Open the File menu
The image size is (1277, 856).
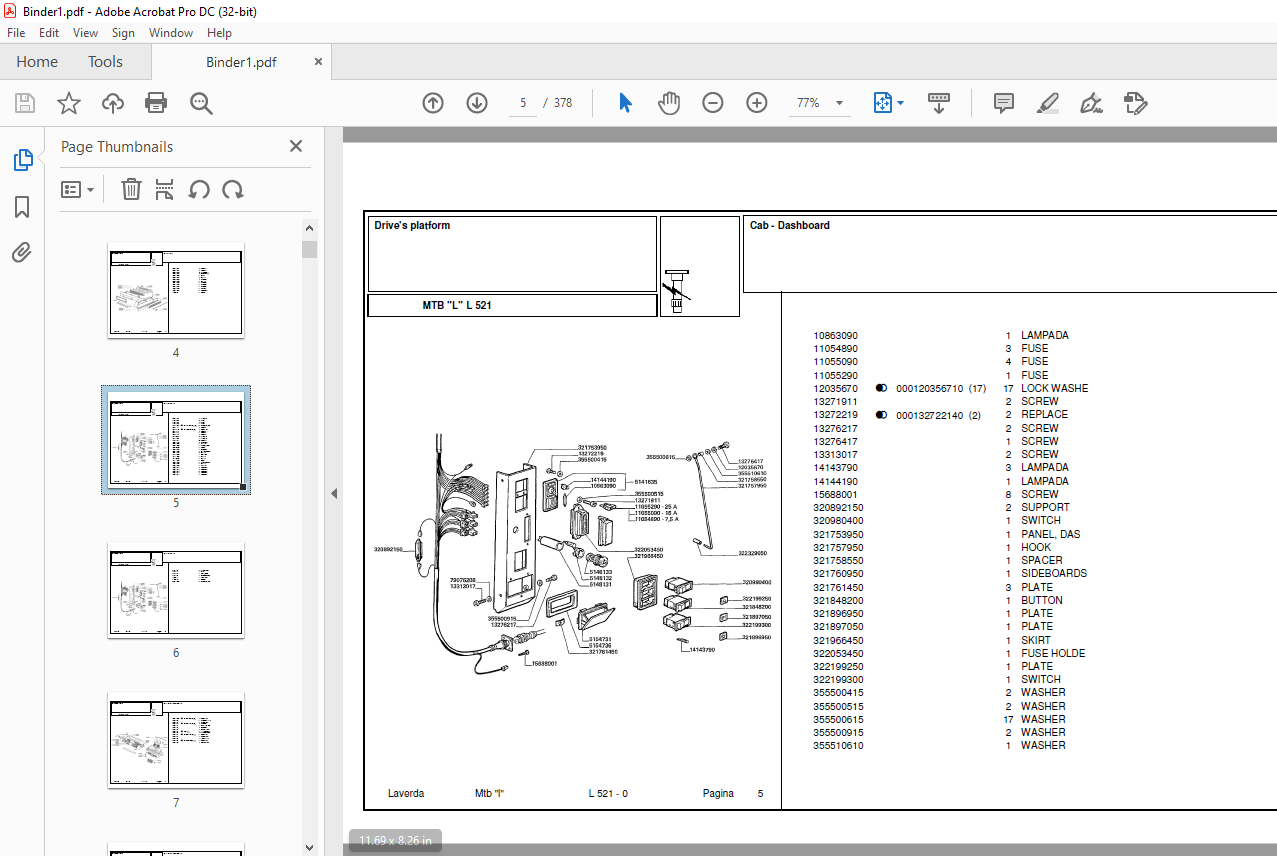click(16, 33)
